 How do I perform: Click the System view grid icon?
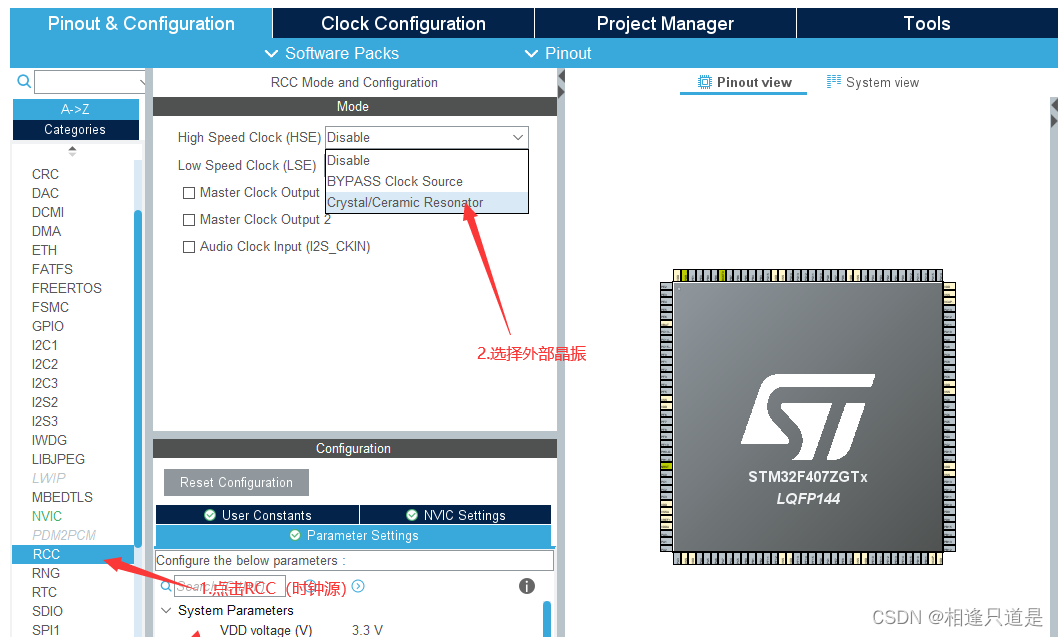click(834, 82)
